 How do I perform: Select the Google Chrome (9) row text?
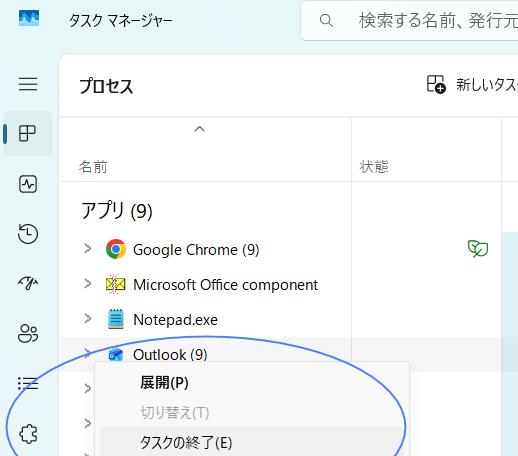(196, 250)
